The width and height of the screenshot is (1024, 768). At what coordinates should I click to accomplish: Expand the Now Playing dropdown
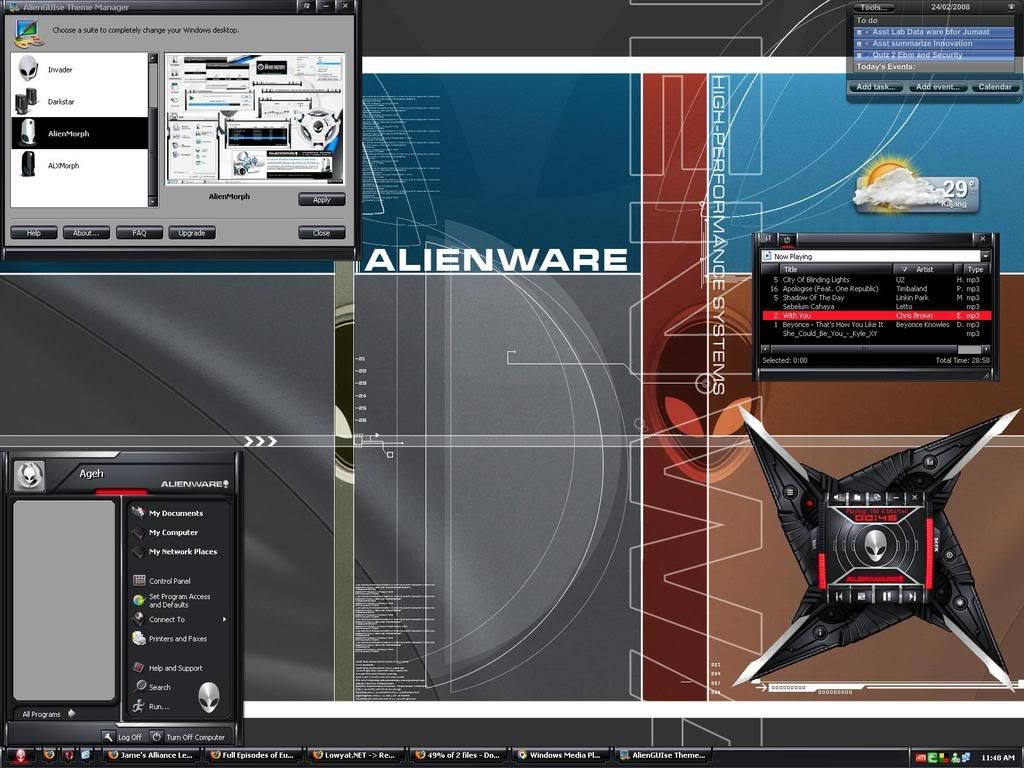click(x=985, y=257)
